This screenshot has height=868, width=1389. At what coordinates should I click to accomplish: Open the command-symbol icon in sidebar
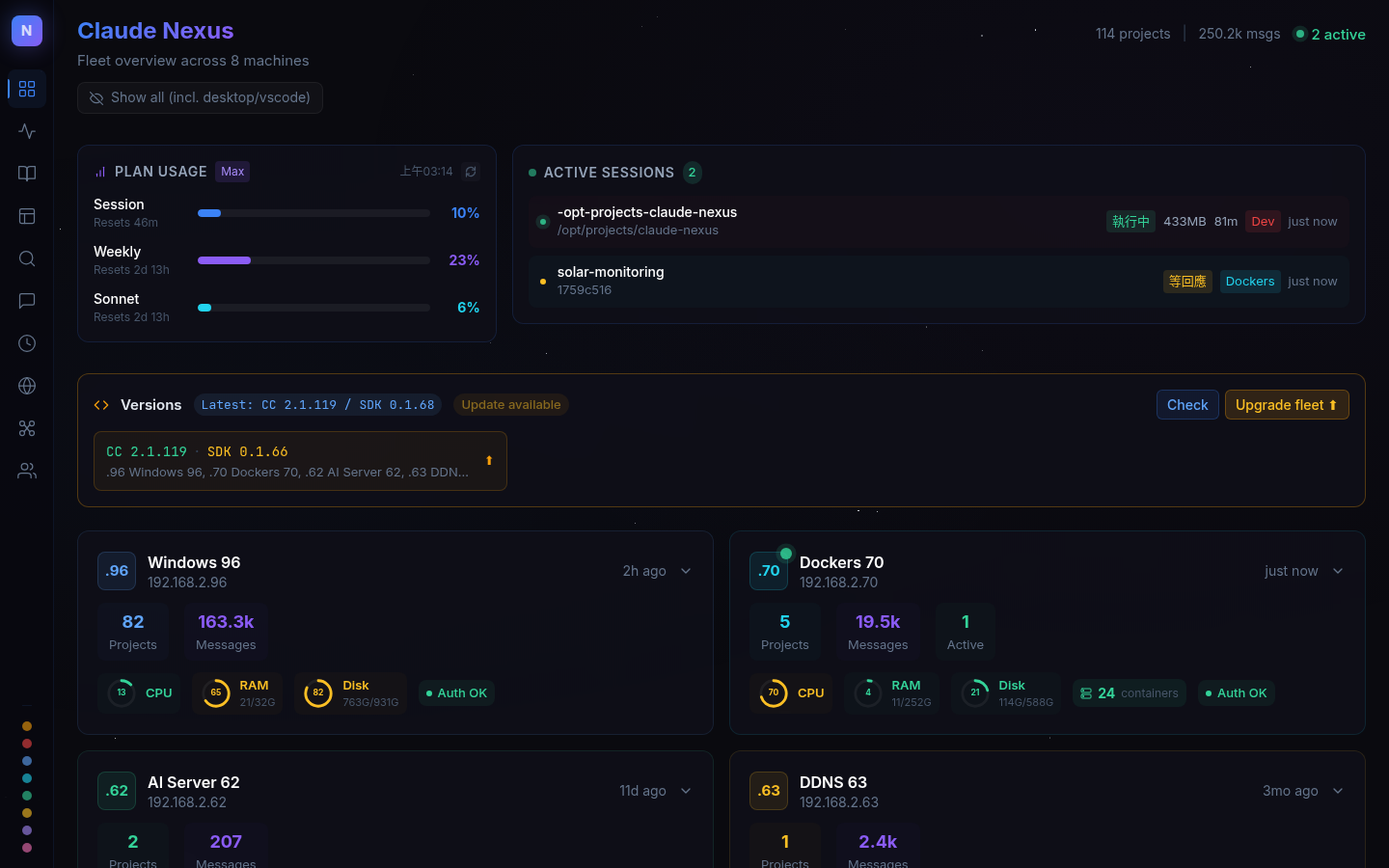(27, 428)
